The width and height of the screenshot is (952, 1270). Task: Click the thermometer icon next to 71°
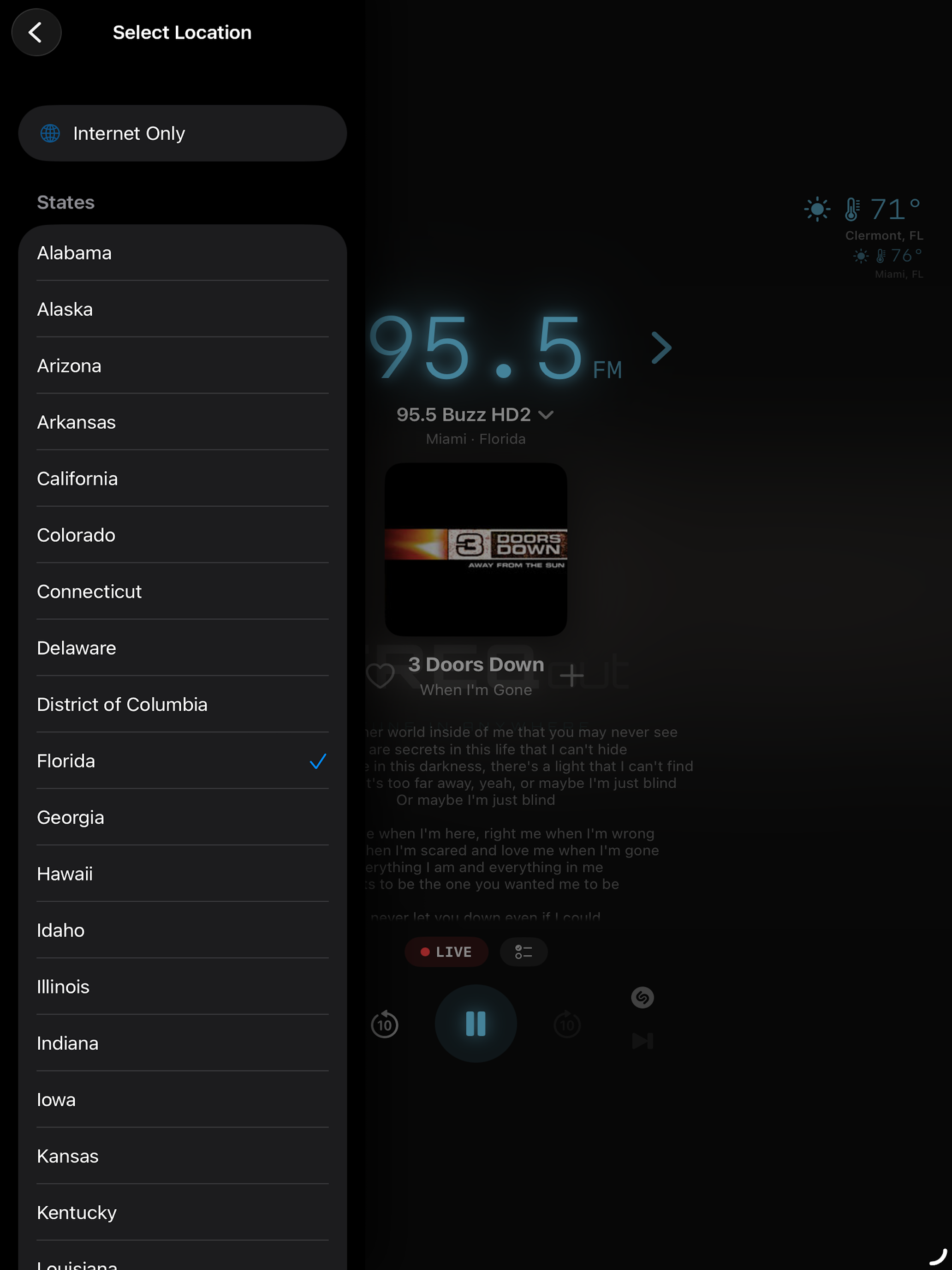[x=851, y=210]
